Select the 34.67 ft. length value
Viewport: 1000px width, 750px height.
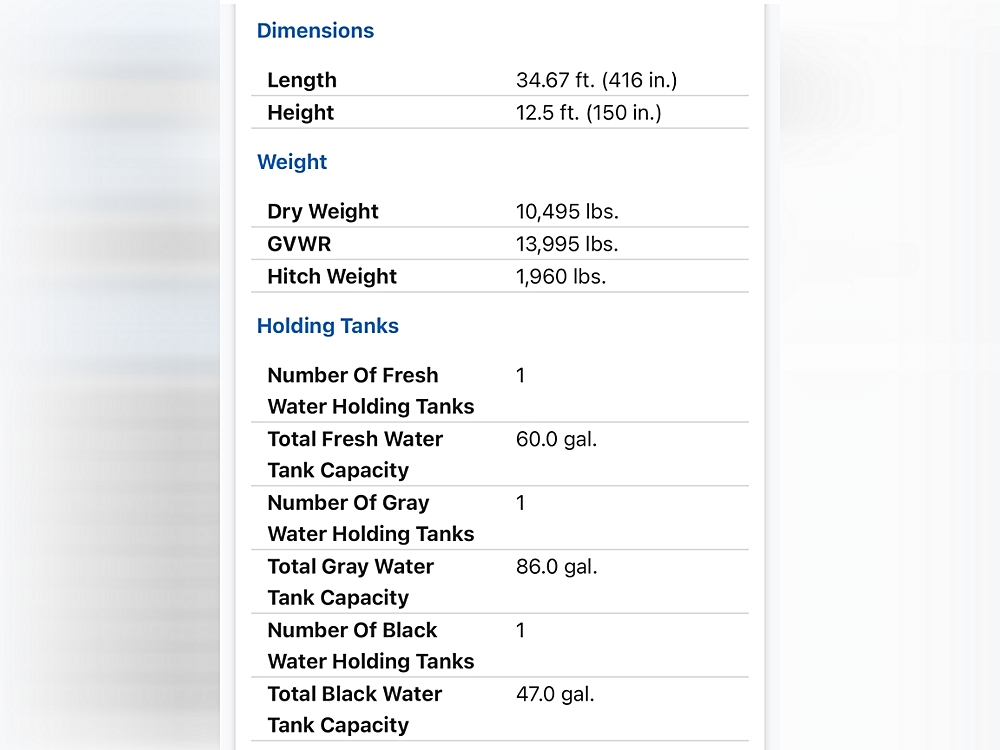pyautogui.click(x=596, y=80)
